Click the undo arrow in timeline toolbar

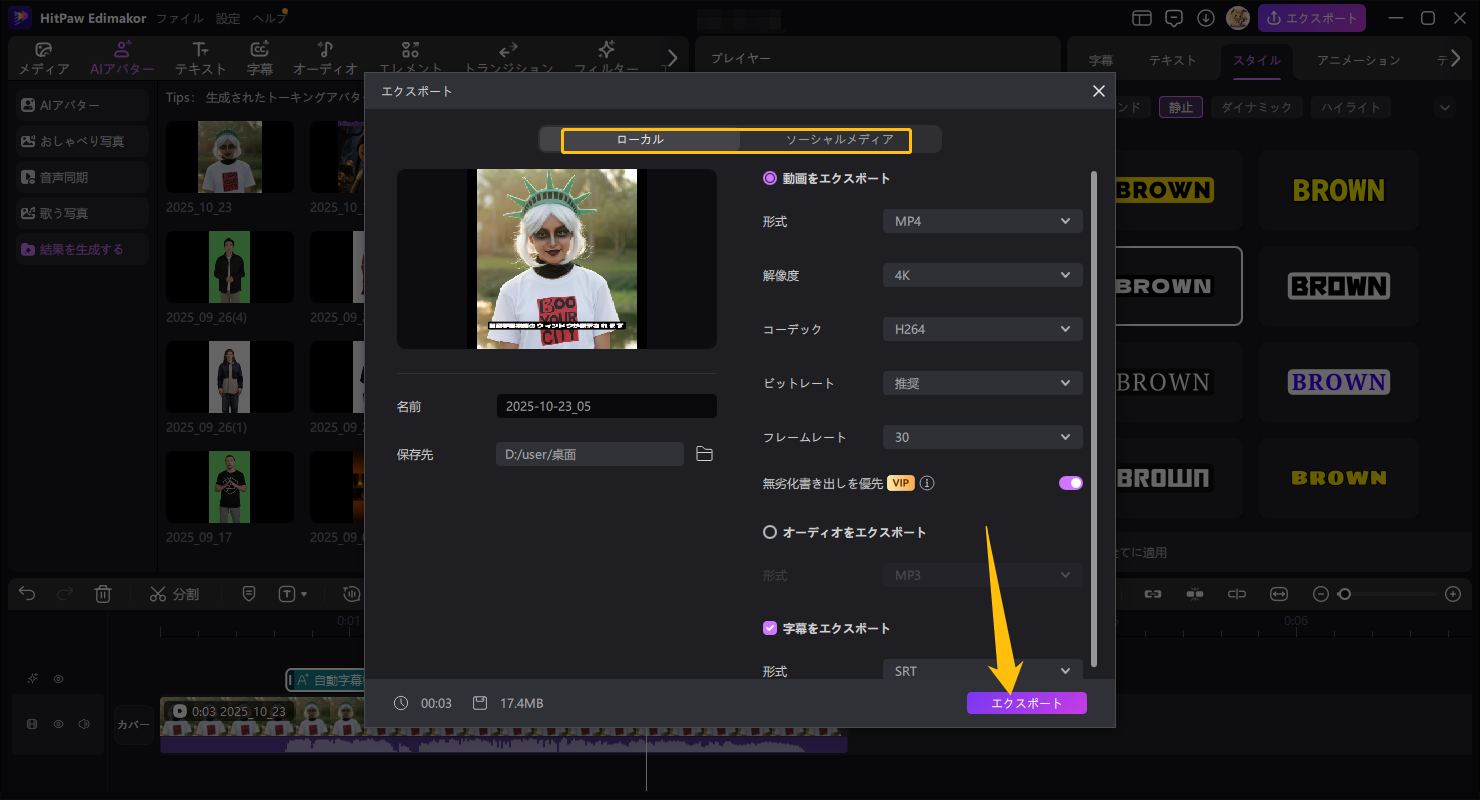pos(27,594)
